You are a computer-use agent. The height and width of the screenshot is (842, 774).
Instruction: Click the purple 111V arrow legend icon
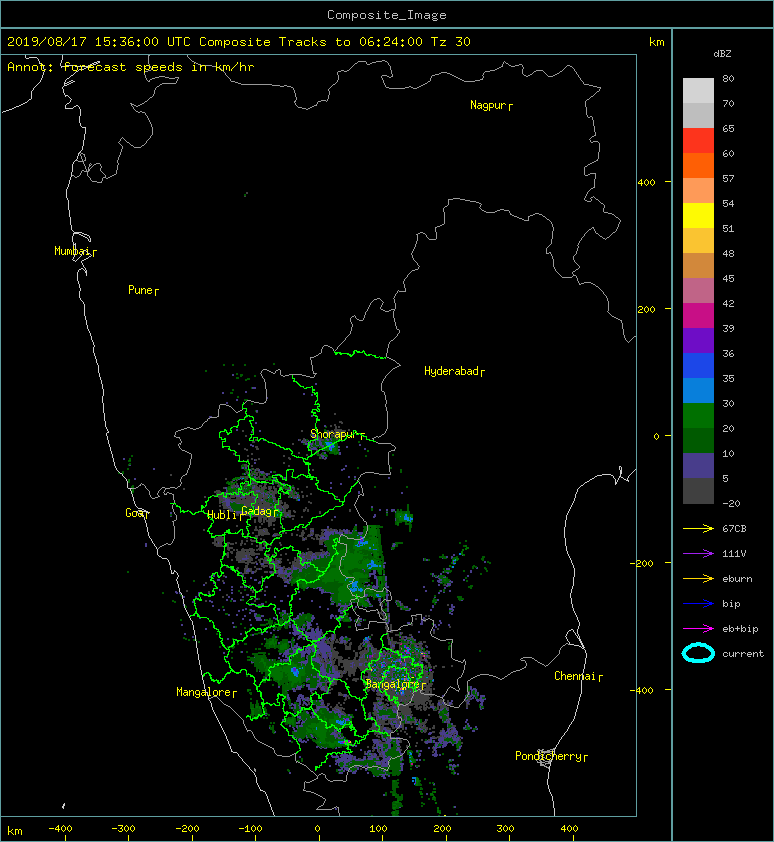(698, 554)
